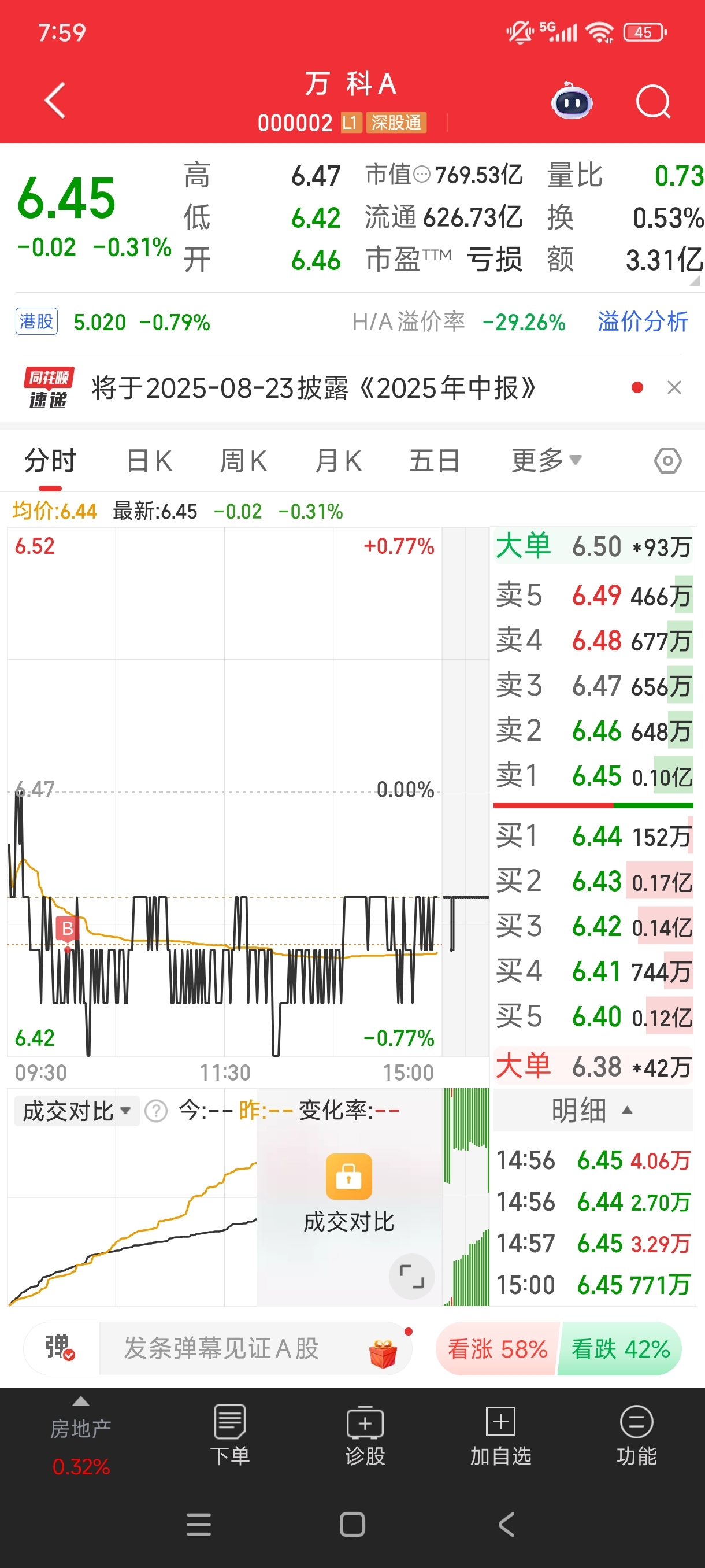Select the 分时 tab
This screenshot has height=1568, width=705.
coord(50,460)
